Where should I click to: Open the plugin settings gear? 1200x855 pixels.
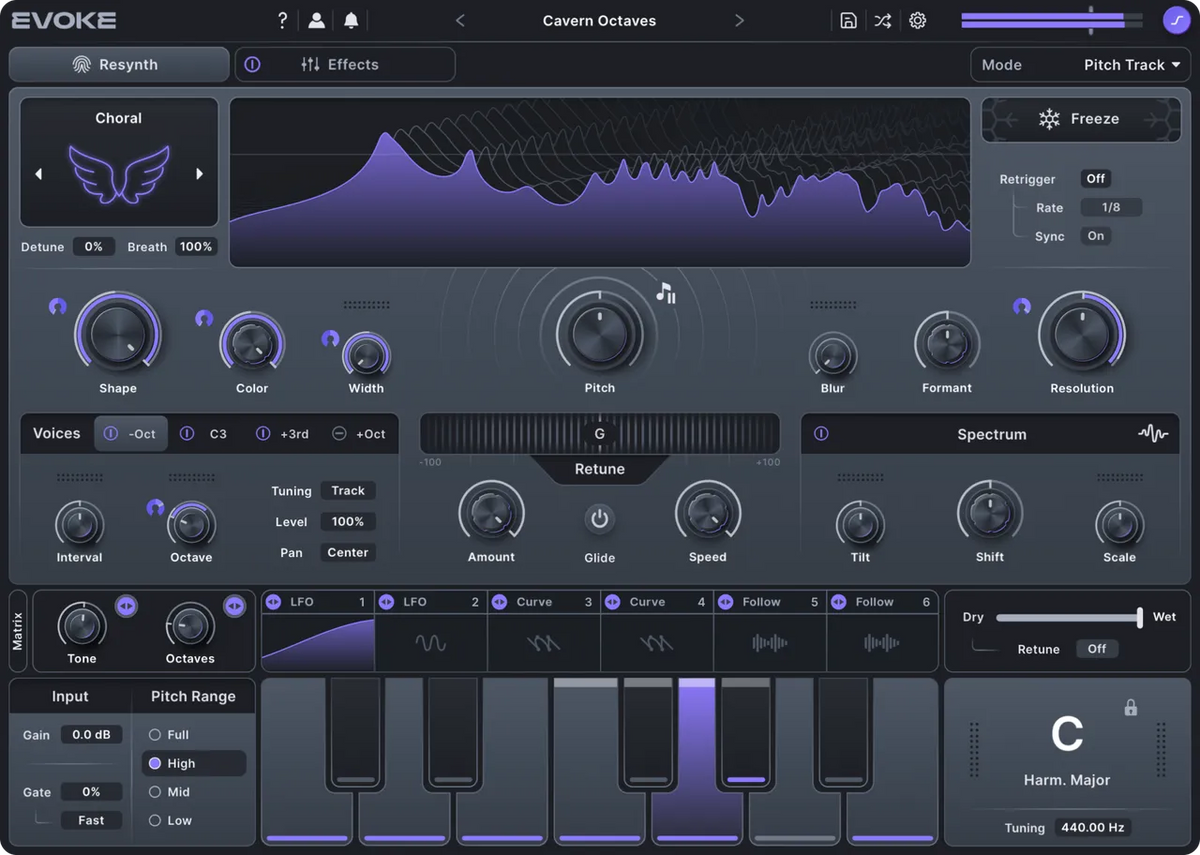(x=918, y=20)
